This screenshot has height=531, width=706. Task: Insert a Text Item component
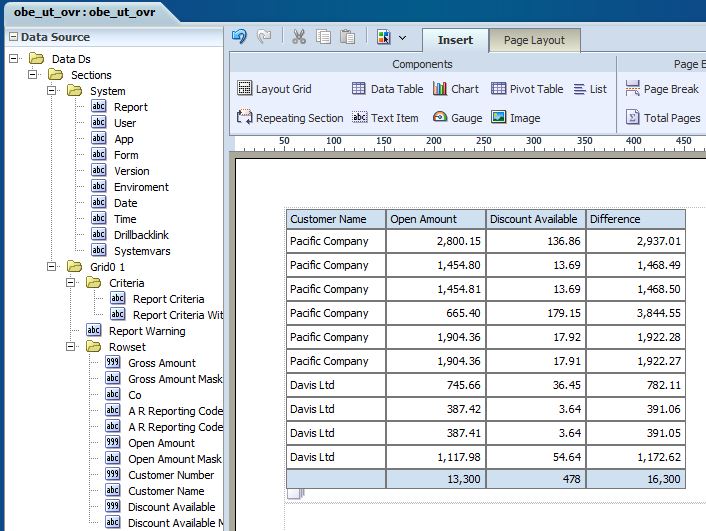385,118
